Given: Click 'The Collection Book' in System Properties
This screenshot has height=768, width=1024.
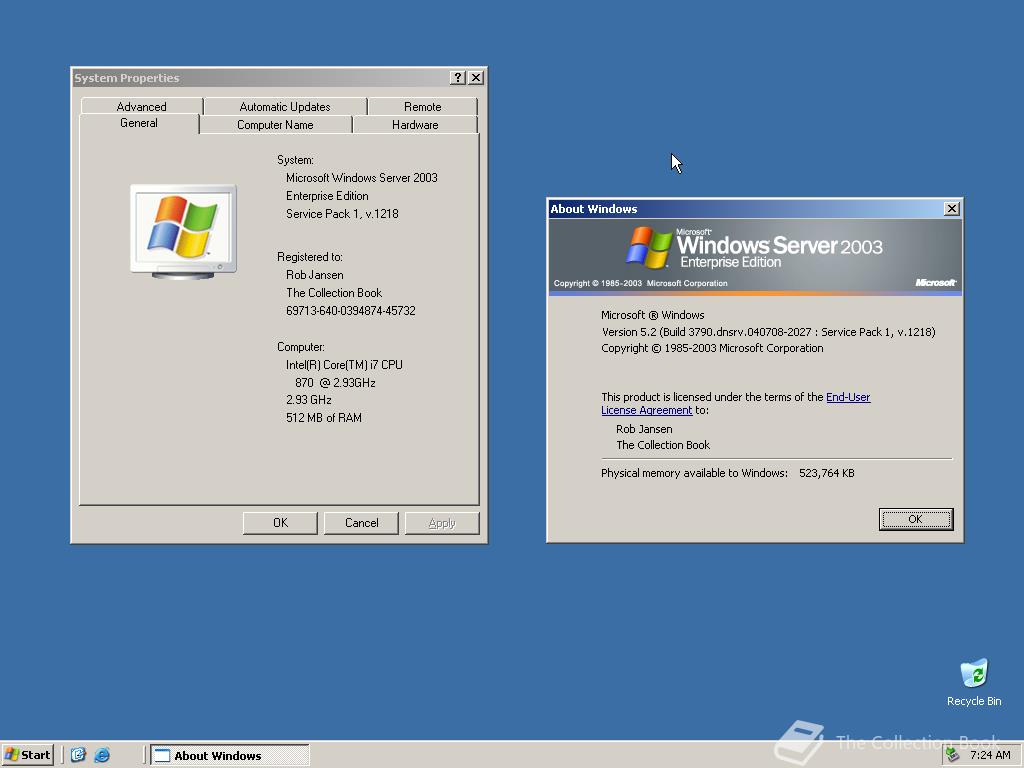Looking at the screenshot, I should (x=334, y=293).
